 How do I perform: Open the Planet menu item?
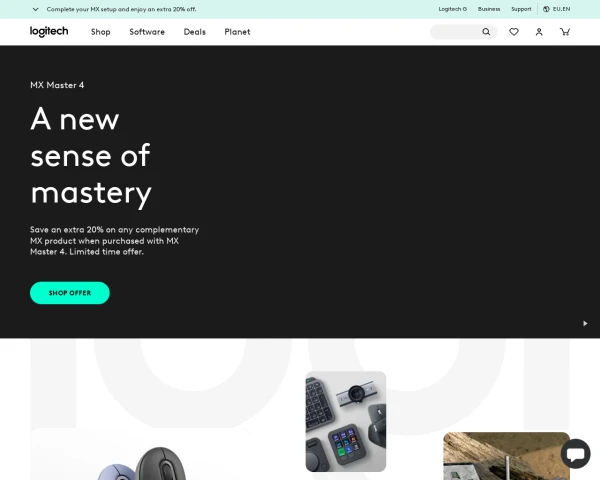pyautogui.click(x=237, y=32)
